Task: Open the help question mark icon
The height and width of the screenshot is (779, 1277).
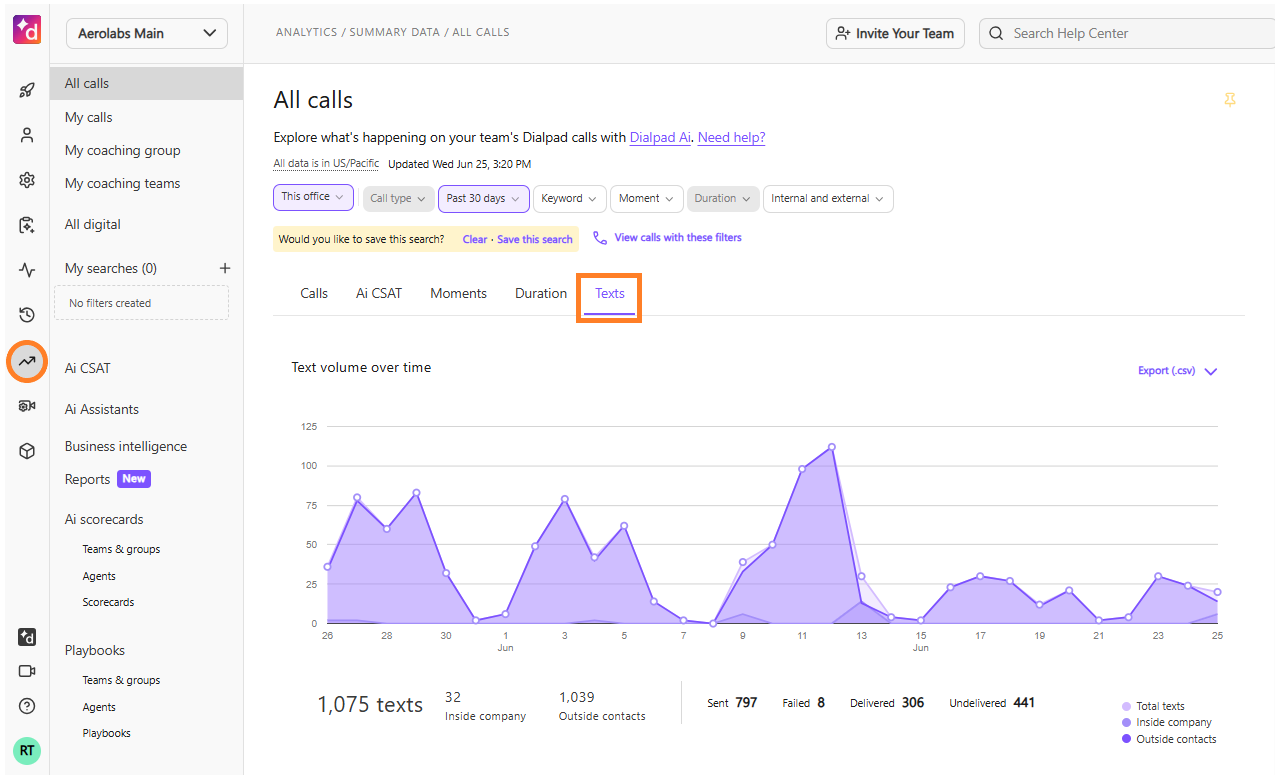Action: pyautogui.click(x=27, y=706)
